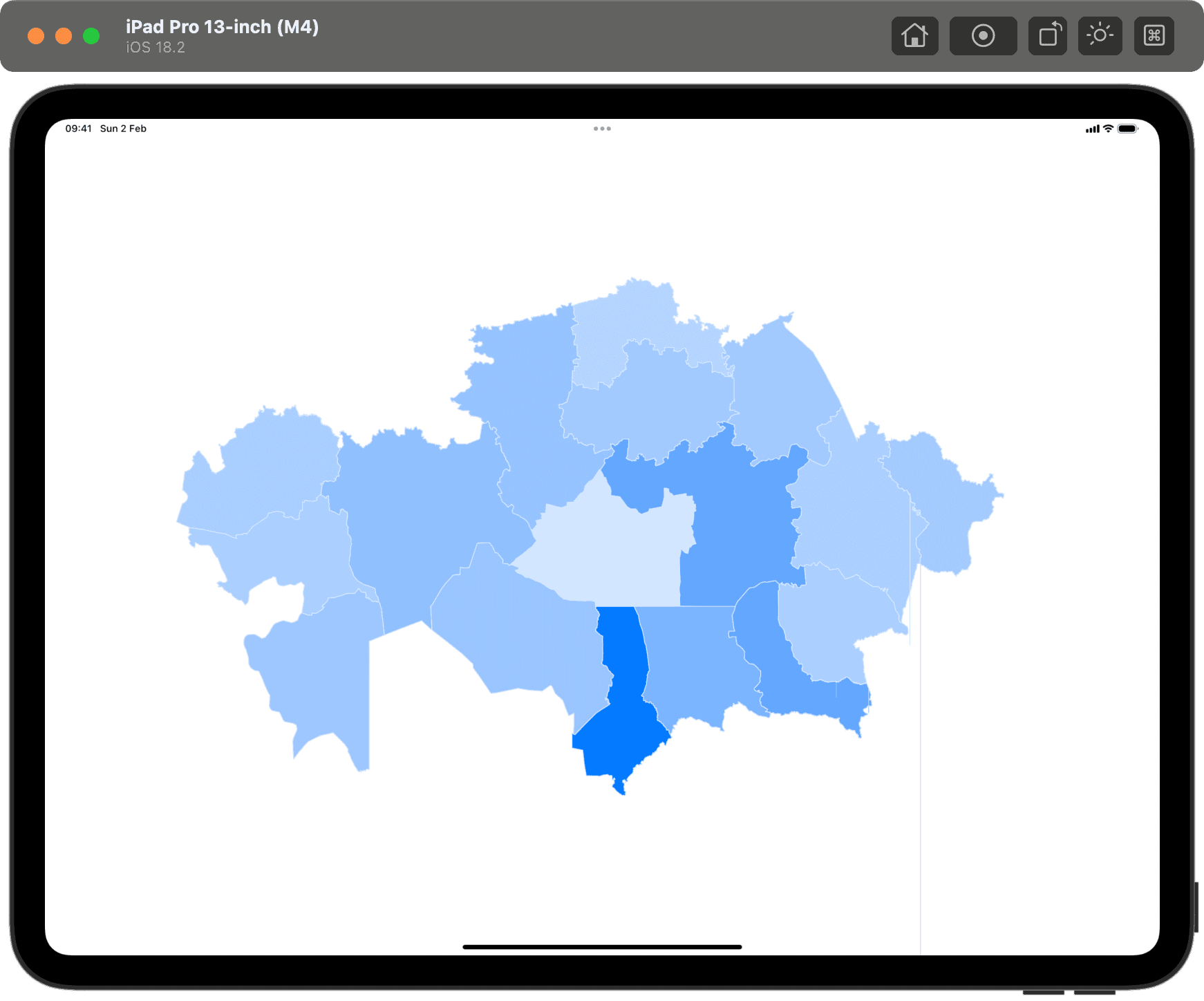Click the screenshot record icon
The image size is (1204, 1001).
pyautogui.click(x=983, y=35)
